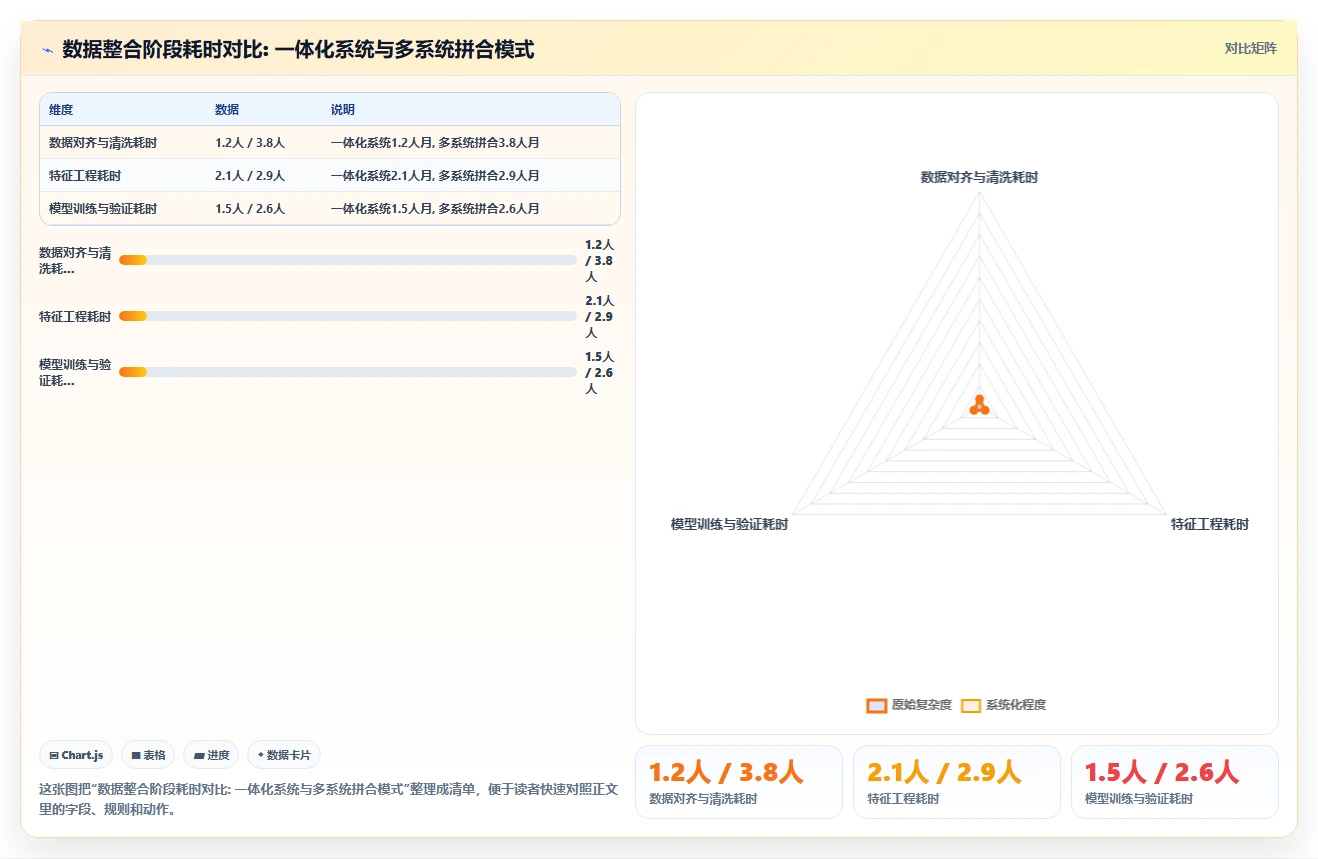Click the 说明 column header

(x=343, y=110)
